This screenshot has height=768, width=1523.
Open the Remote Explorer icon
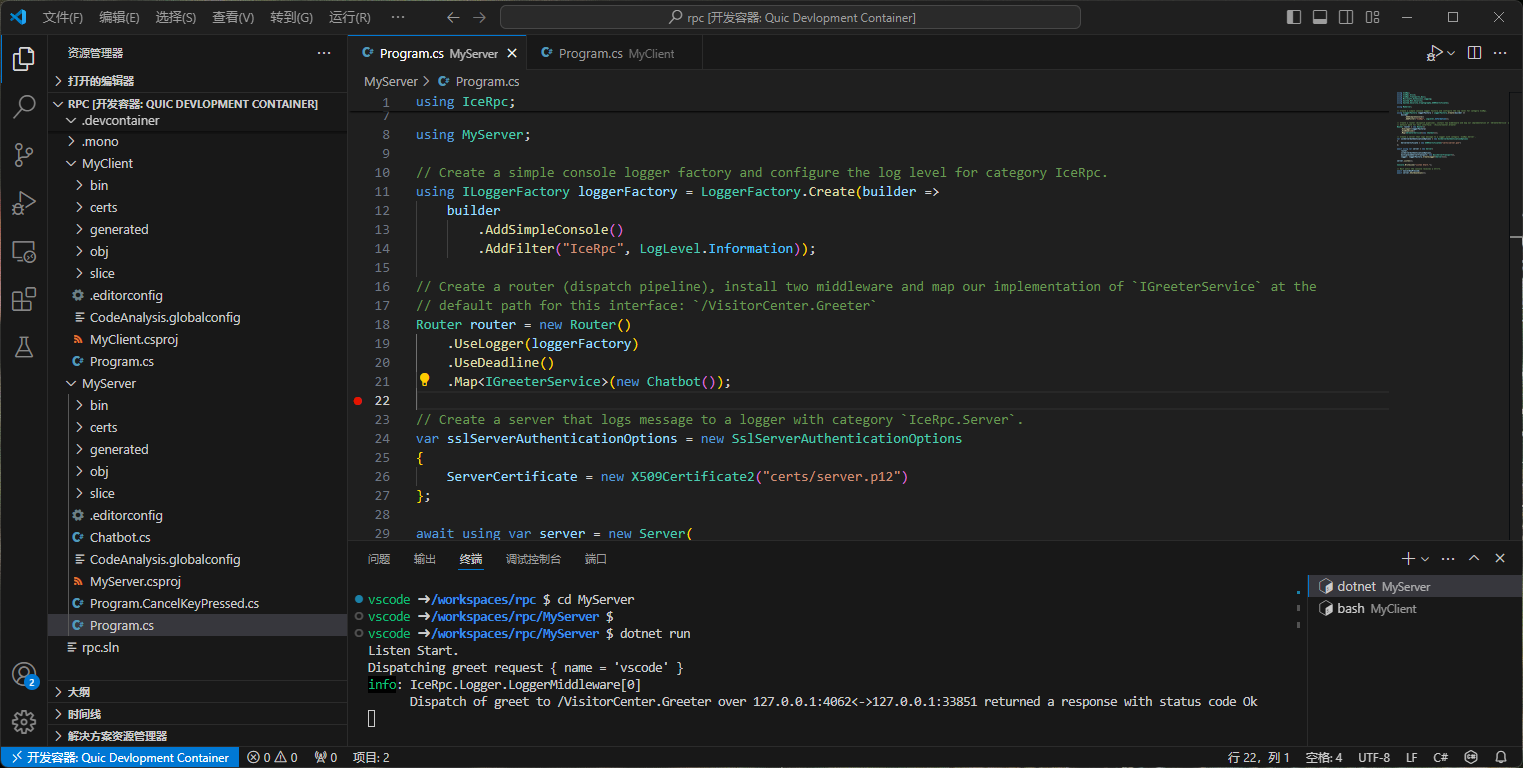24,251
